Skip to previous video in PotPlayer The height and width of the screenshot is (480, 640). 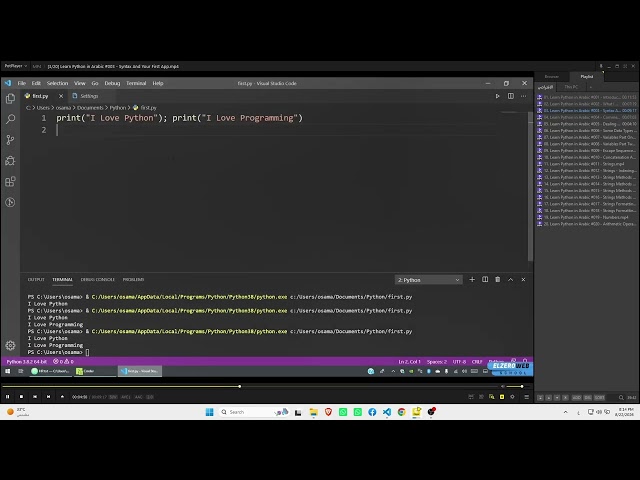(x=35, y=397)
